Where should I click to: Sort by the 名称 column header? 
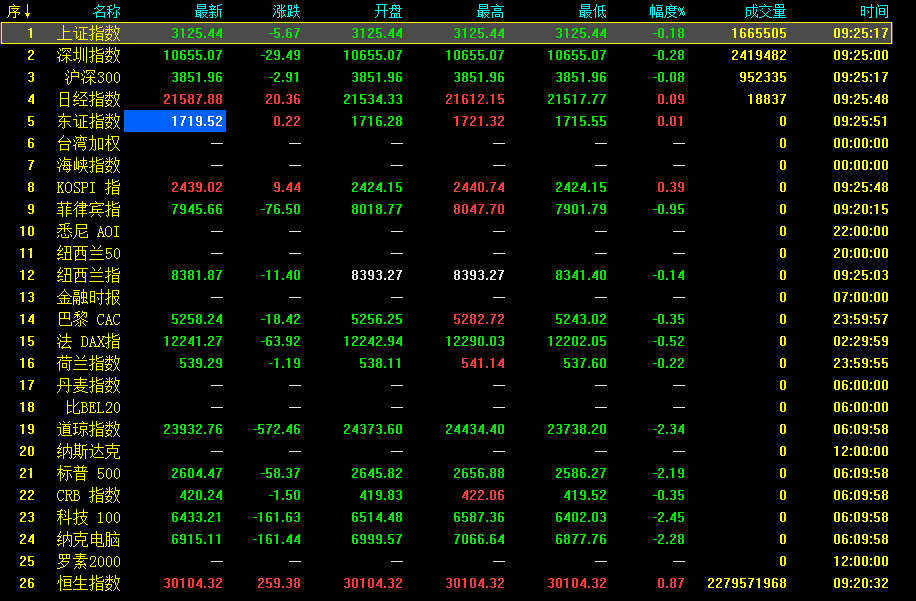pos(106,12)
